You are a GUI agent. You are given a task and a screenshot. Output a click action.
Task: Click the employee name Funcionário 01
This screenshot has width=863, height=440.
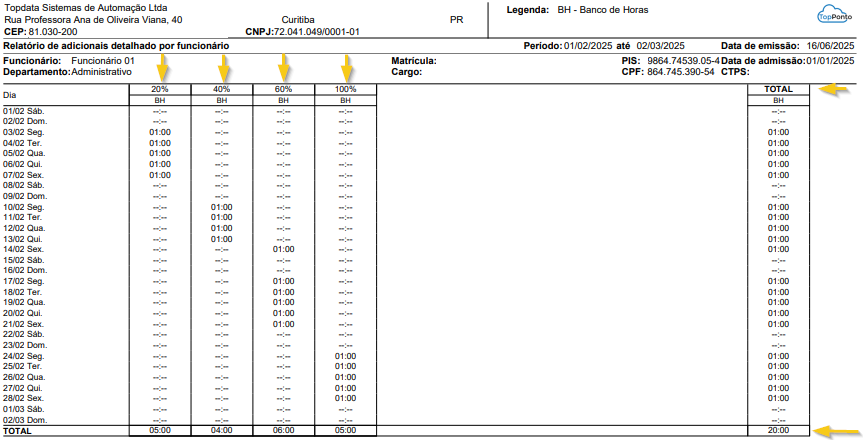click(103, 61)
